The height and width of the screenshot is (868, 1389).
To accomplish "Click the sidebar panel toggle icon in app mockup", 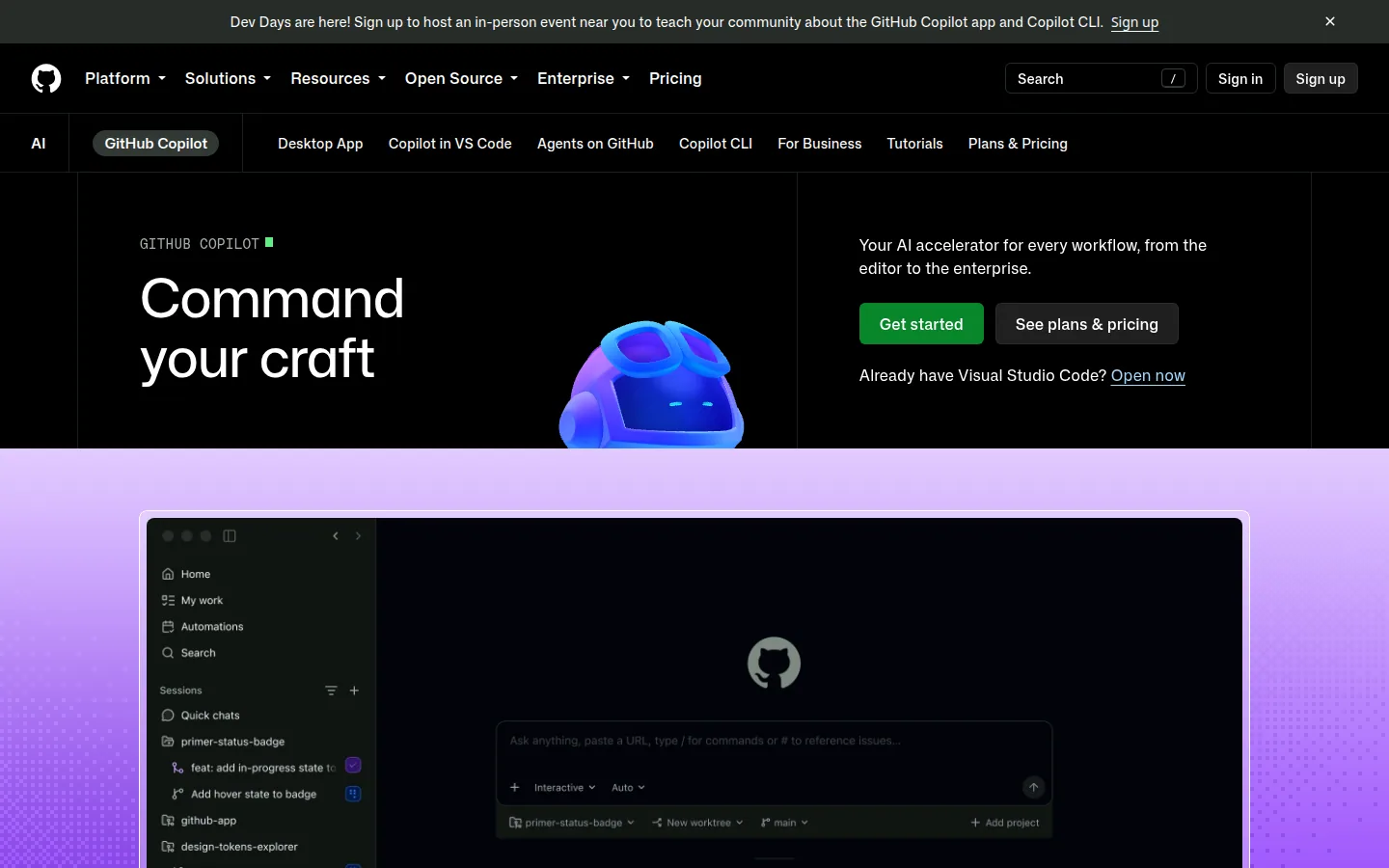I will pos(230,536).
